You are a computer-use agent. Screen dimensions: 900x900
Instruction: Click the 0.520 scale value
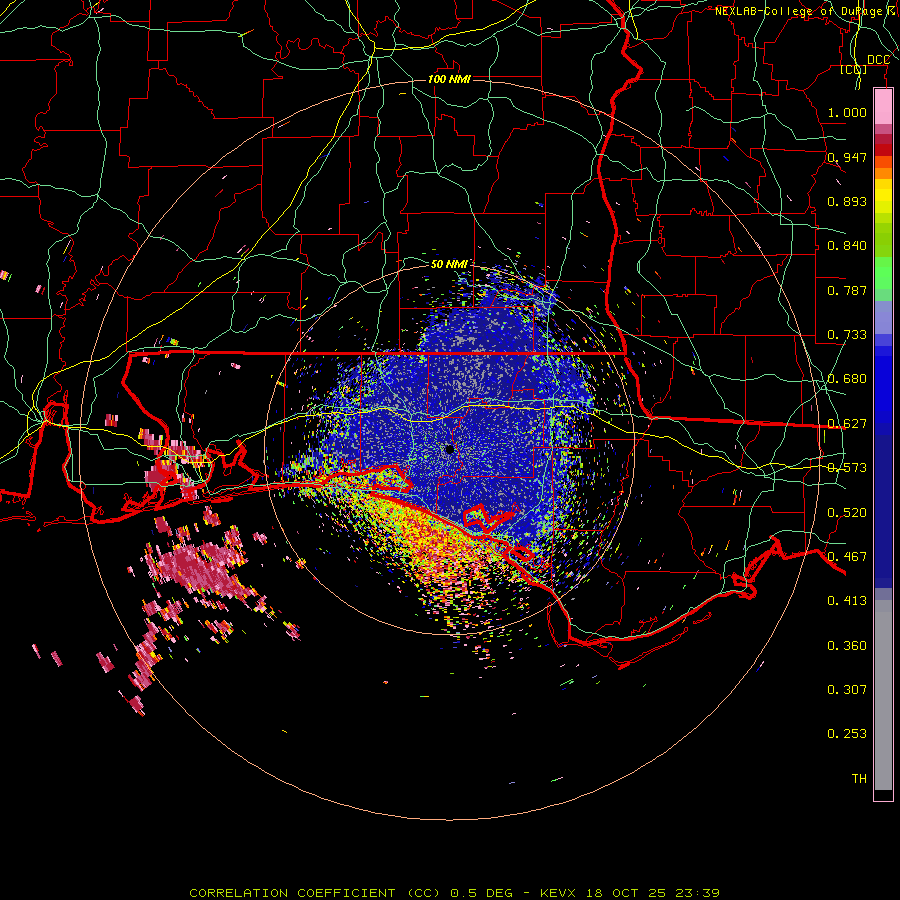point(847,512)
